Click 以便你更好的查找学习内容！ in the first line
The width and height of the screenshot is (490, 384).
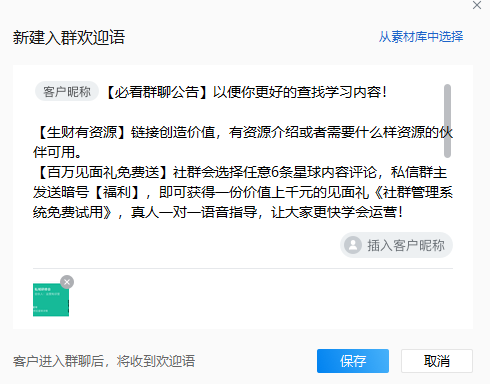pos(300,92)
